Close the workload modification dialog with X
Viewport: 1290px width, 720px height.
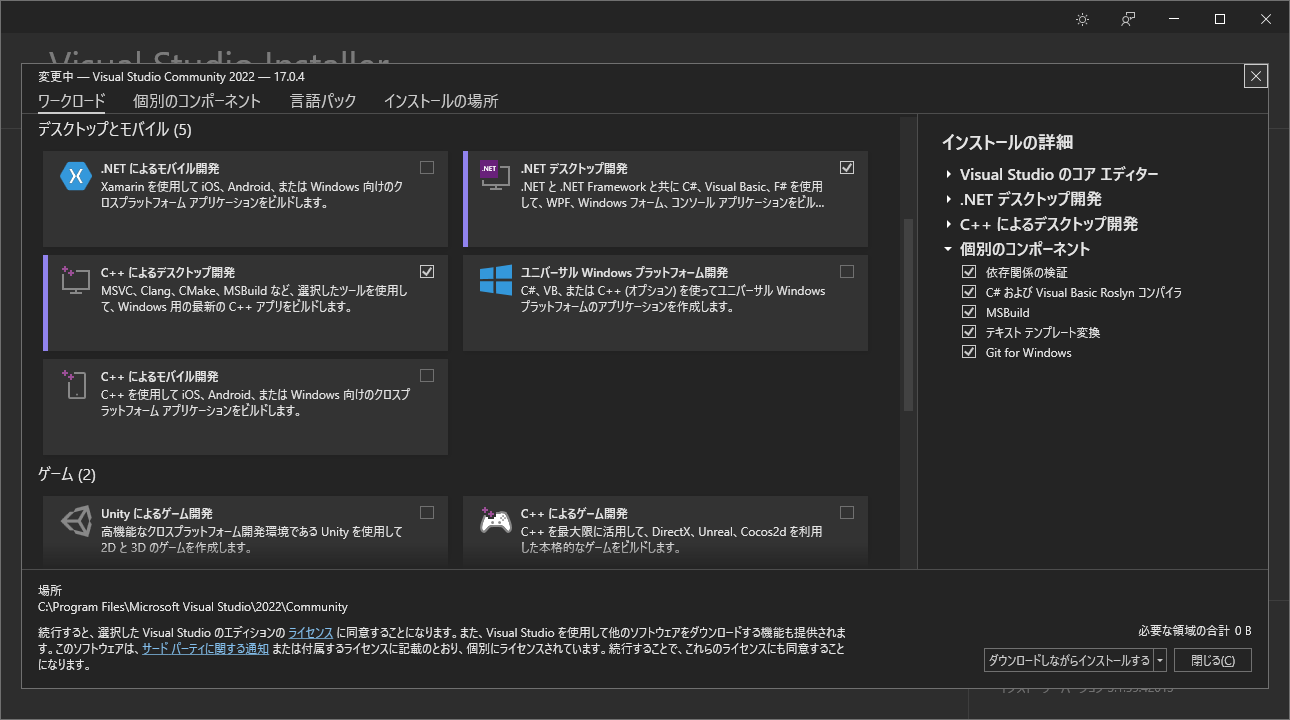coord(1257,76)
